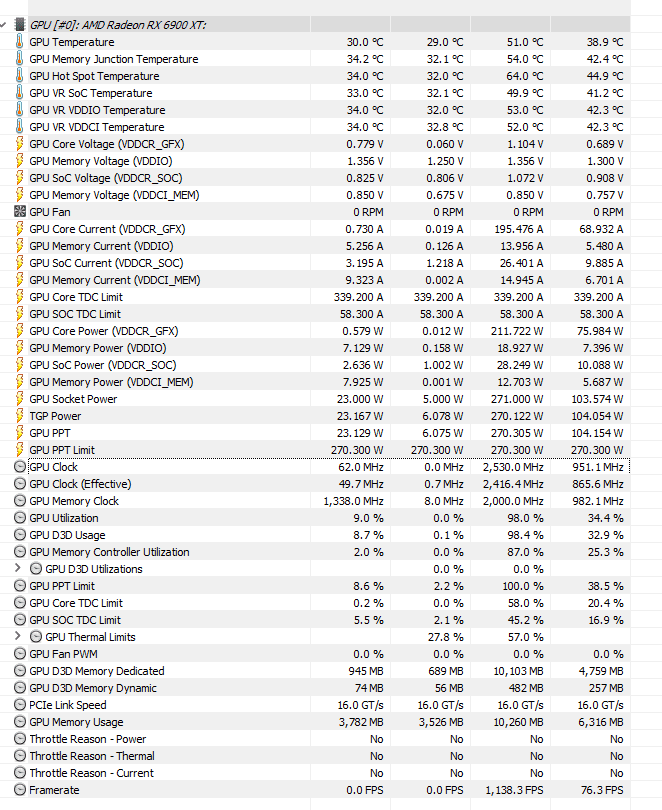Viewport: 662px width, 810px height.
Task: Click the 1,338.0 MHz current memory clock value
Action: pyautogui.click(x=354, y=501)
